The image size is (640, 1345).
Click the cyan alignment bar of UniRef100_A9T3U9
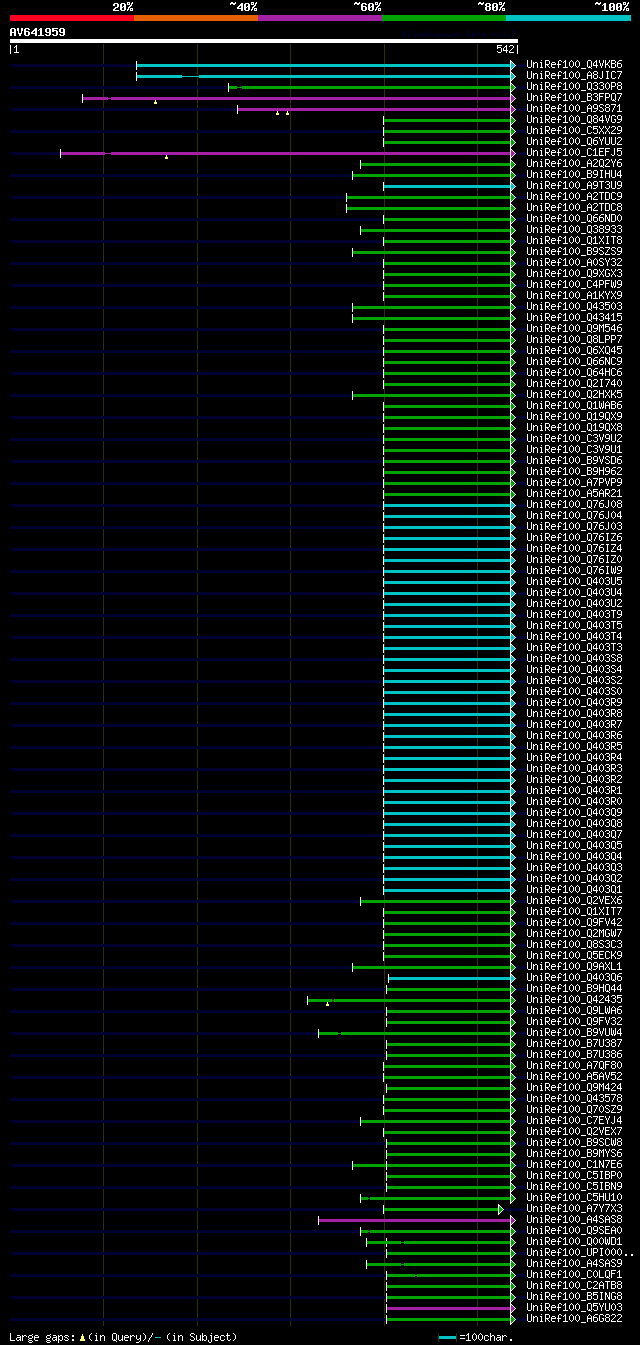click(x=448, y=186)
